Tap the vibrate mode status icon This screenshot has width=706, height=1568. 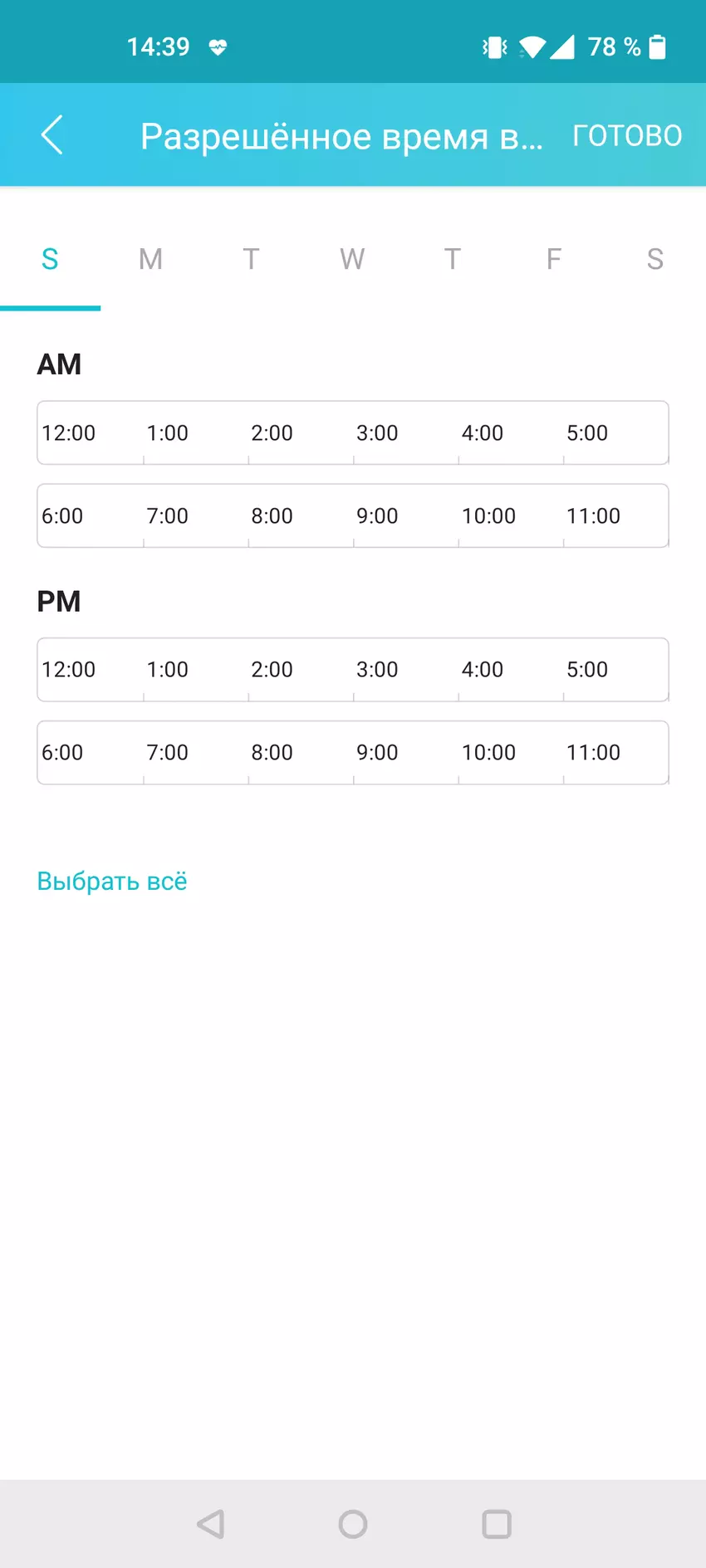point(495,47)
